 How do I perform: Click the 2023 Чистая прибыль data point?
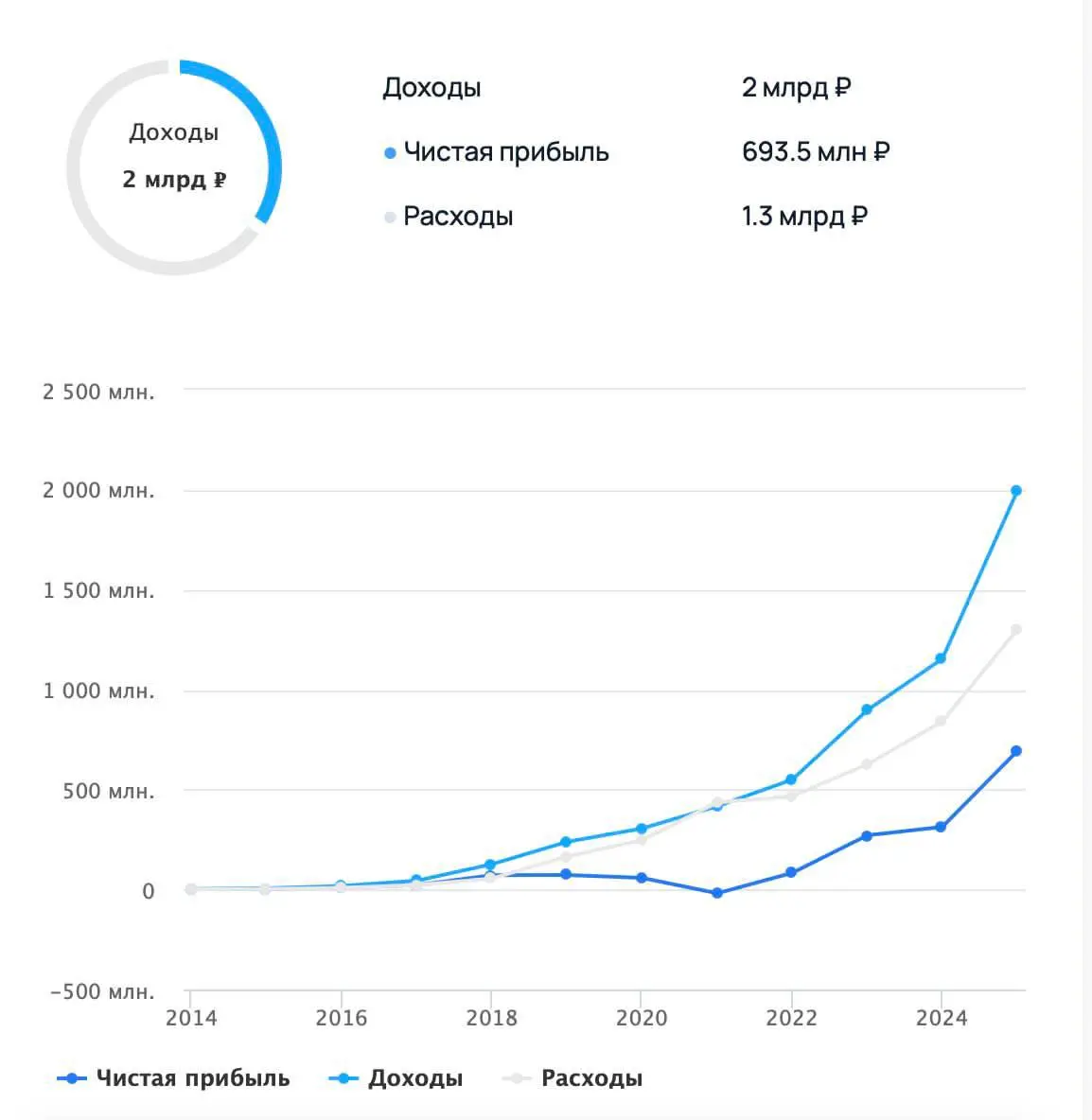(x=867, y=835)
